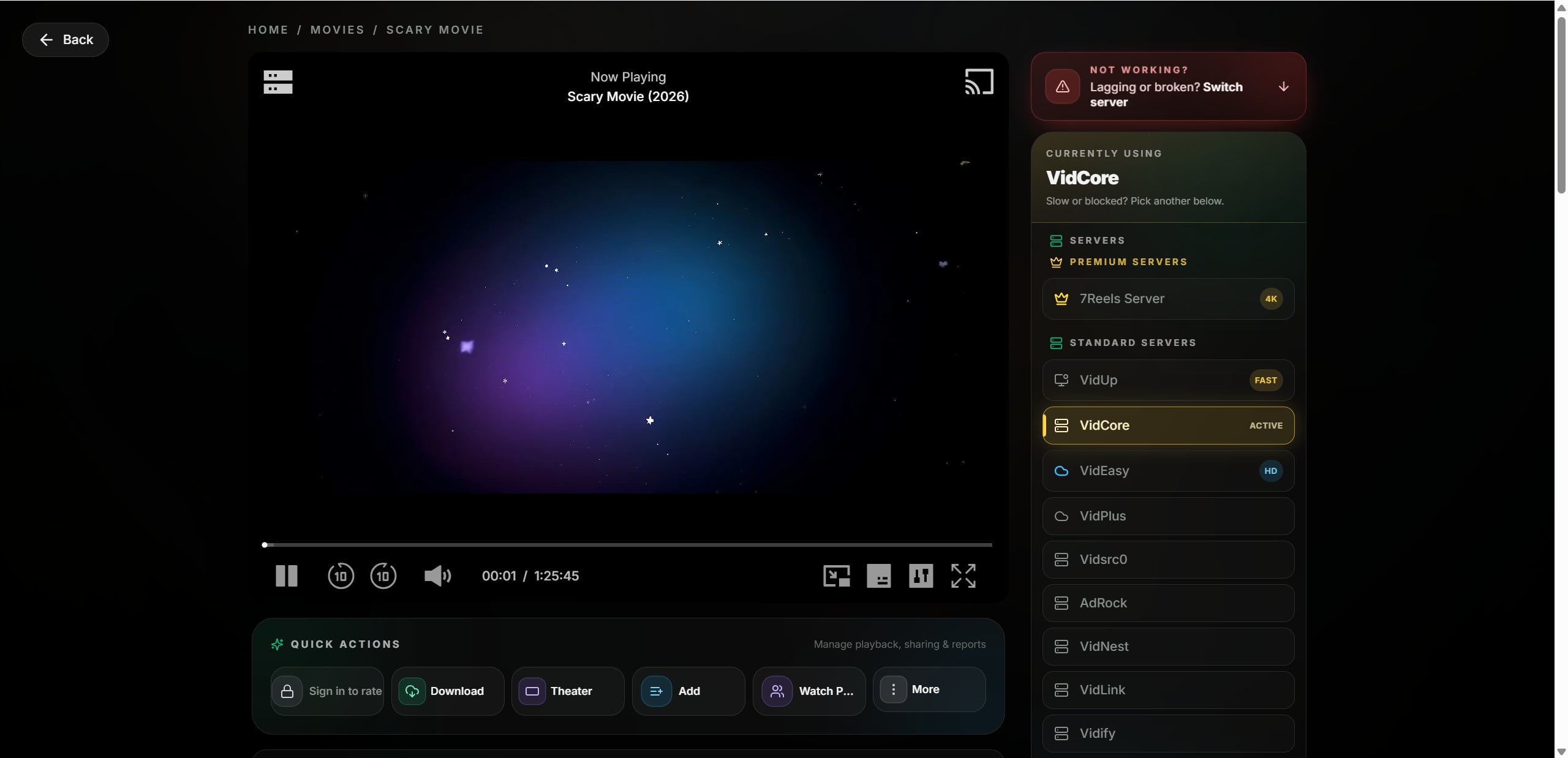This screenshot has width=1568, height=758.
Task: Open the More quick actions menu
Action: tap(929, 689)
